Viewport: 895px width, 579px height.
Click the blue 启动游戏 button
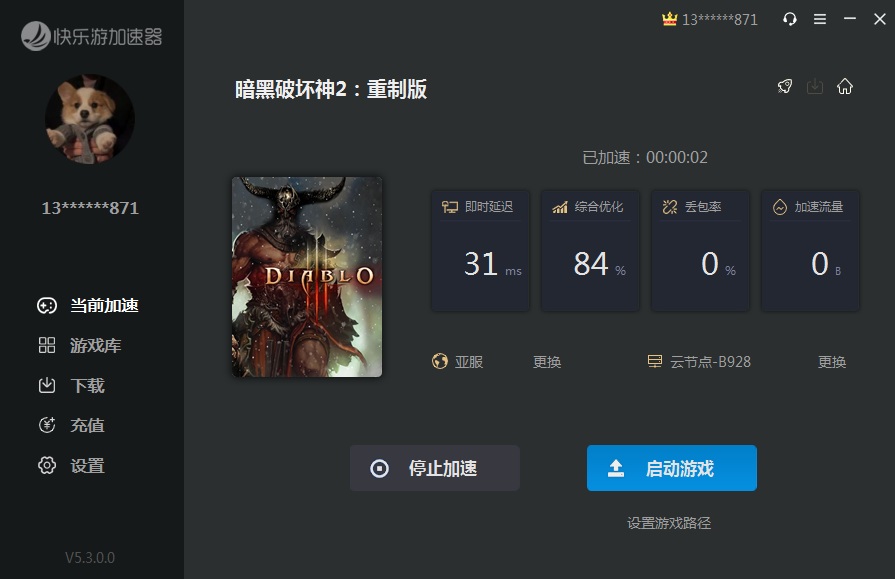[672, 468]
